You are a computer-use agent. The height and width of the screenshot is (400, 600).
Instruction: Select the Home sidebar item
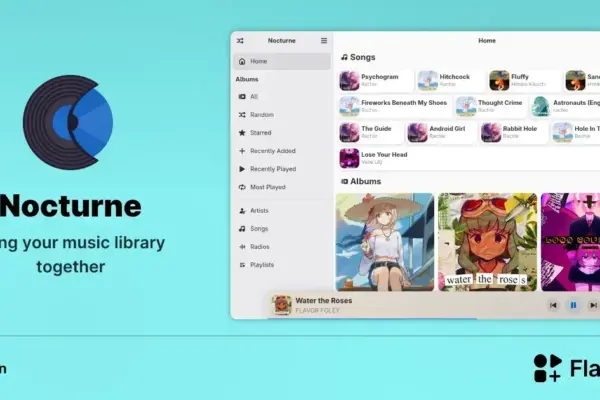click(x=282, y=61)
